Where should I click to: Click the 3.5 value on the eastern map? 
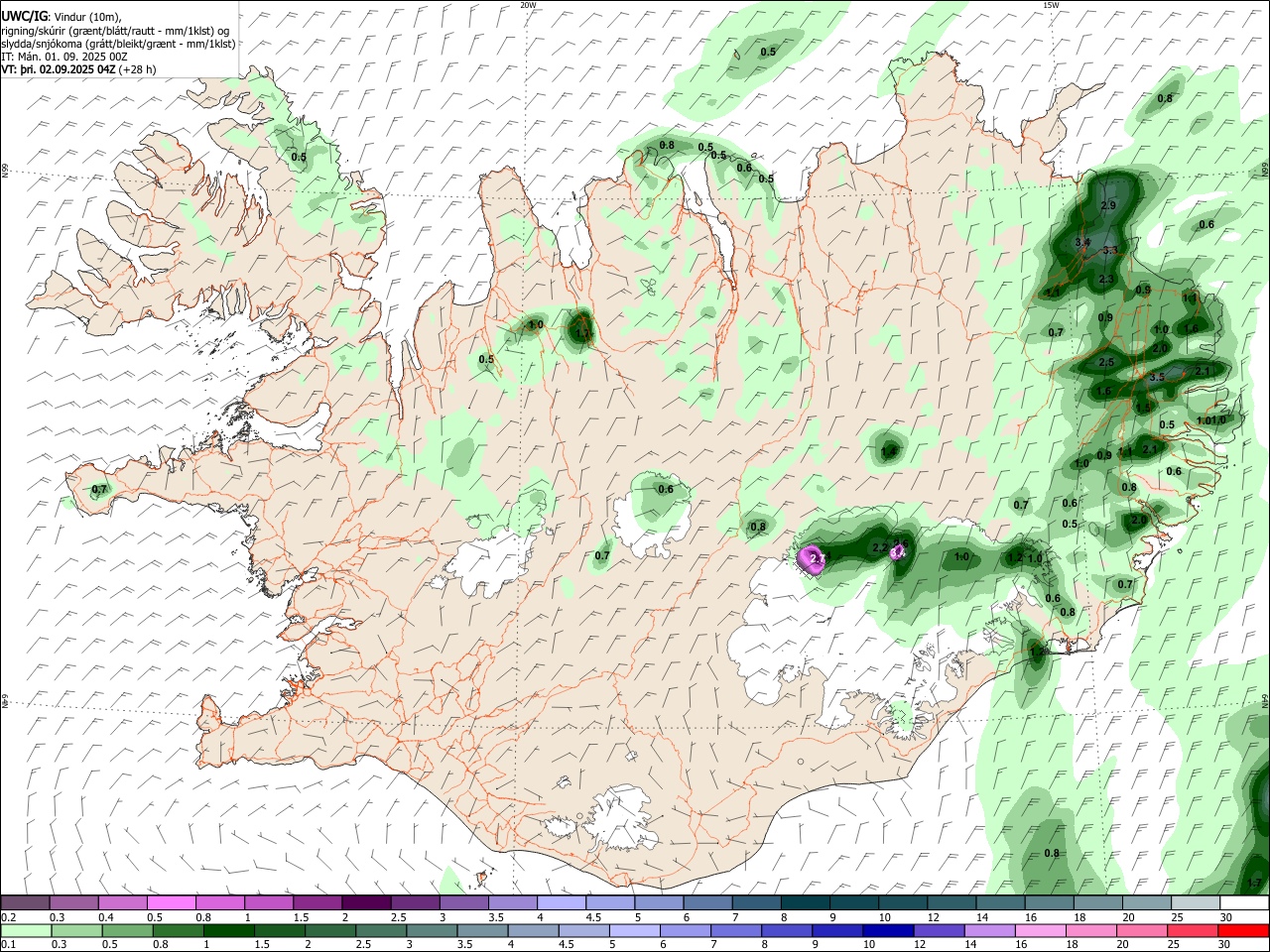tap(1156, 378)
